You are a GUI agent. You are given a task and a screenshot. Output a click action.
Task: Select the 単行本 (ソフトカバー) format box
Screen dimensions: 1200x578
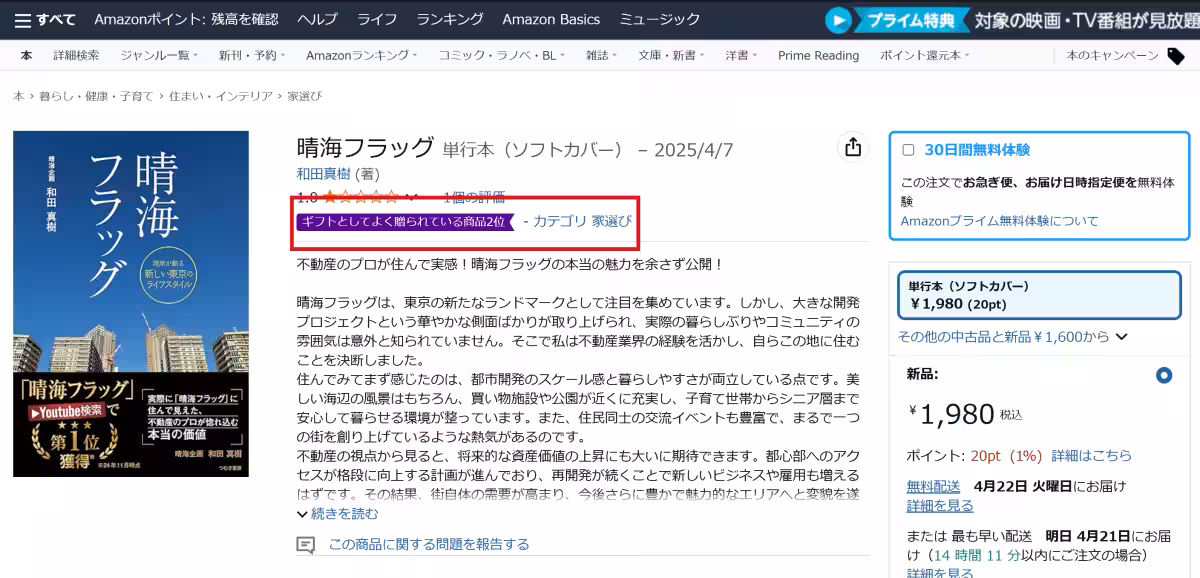(x=1038, y=295)
